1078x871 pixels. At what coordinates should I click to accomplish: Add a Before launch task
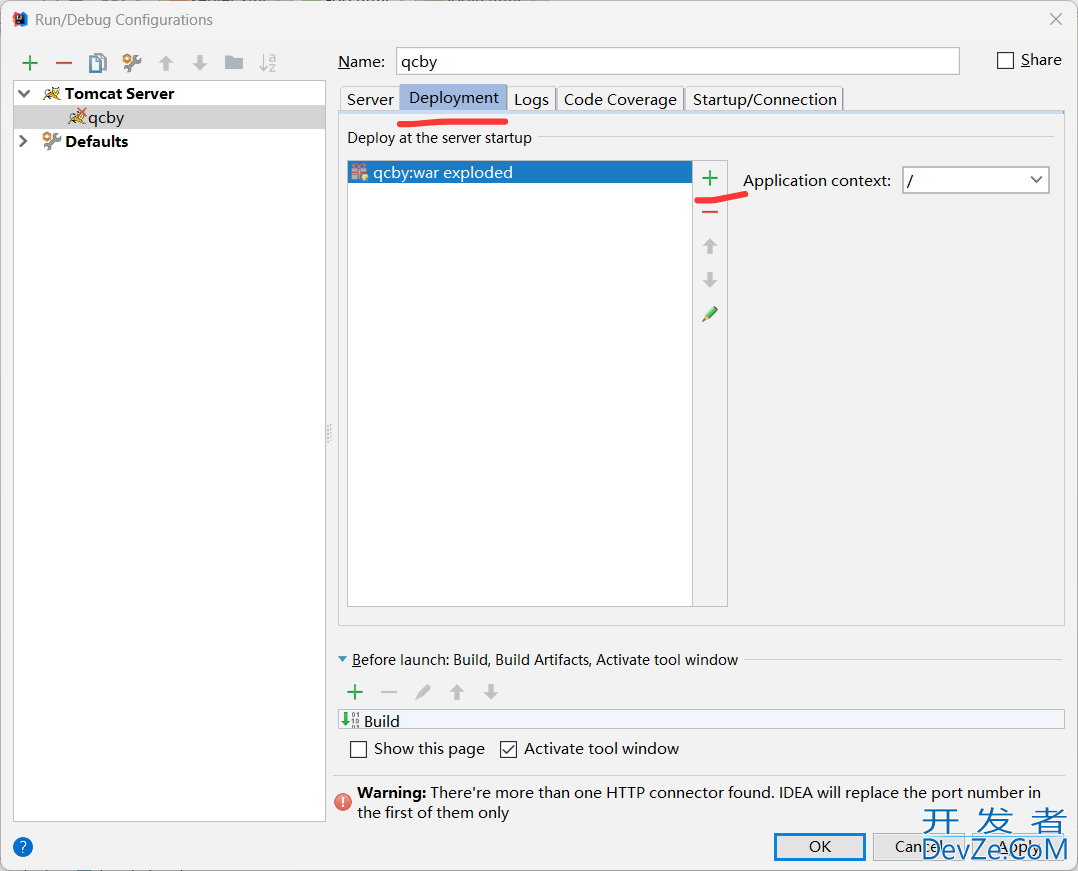click(355, 692)
